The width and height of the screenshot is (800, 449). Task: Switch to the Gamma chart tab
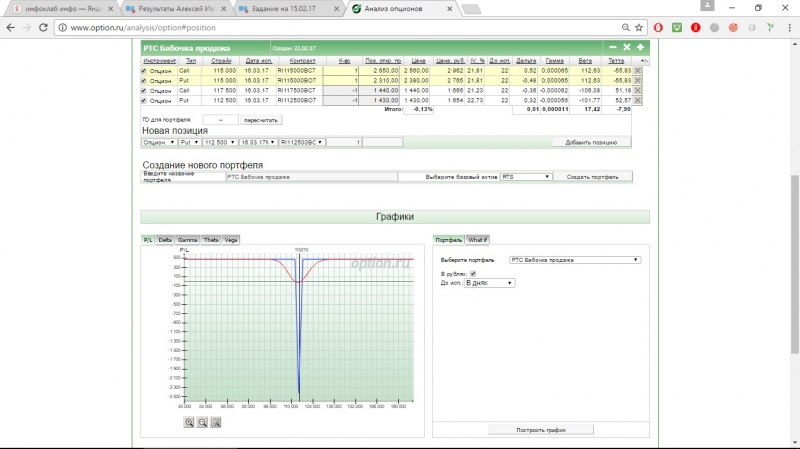pos(187,240)
